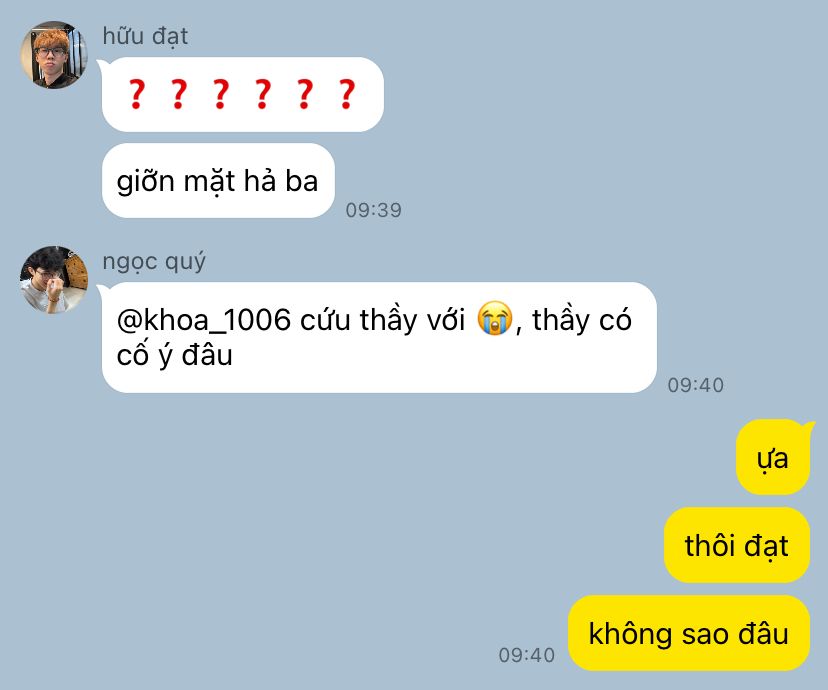Open ngọc quý's profile avatar
The height and width of the screenshot is (690, 828).
tap(53, 280)
